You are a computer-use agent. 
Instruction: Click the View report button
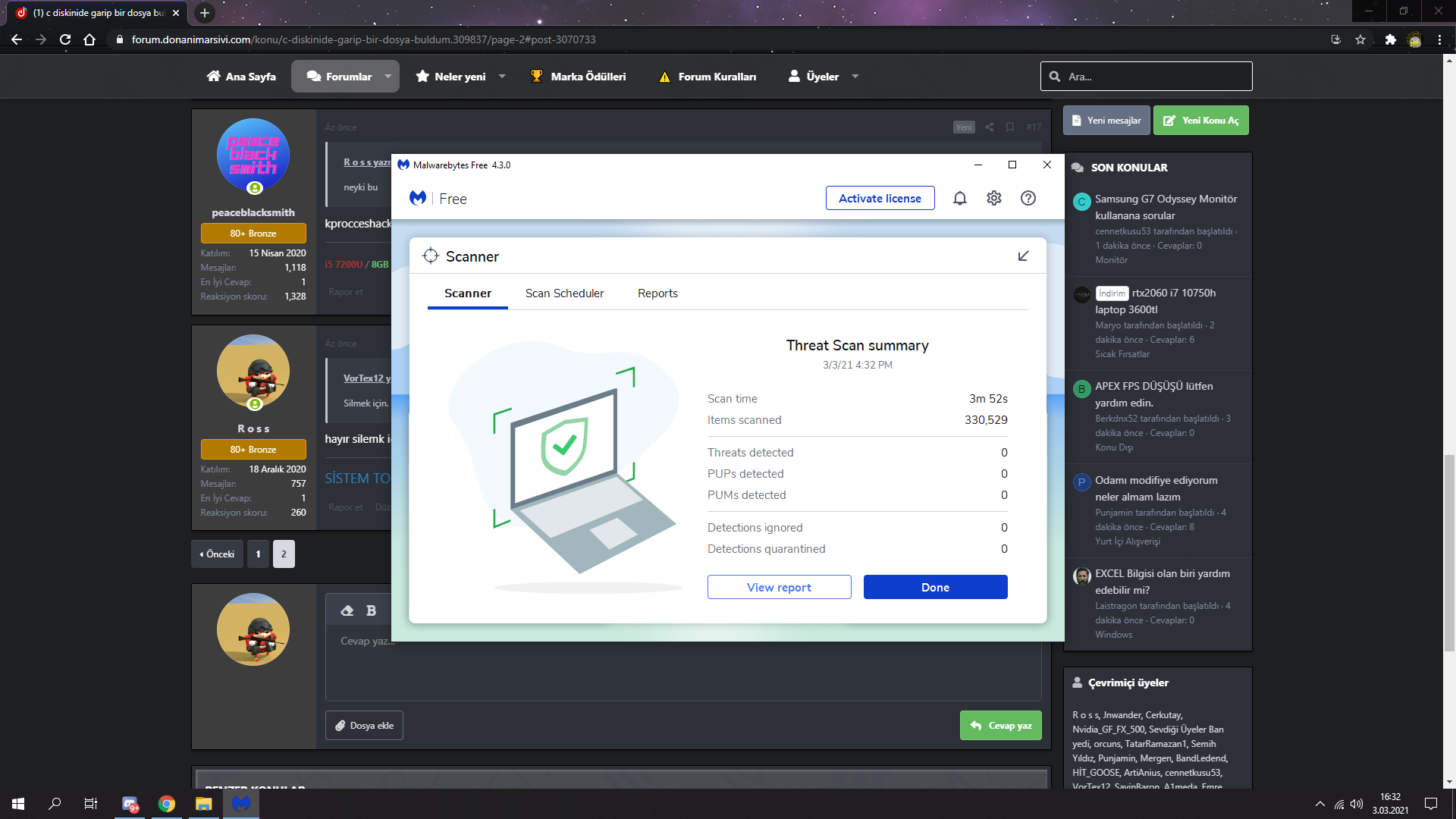point(779,587)
